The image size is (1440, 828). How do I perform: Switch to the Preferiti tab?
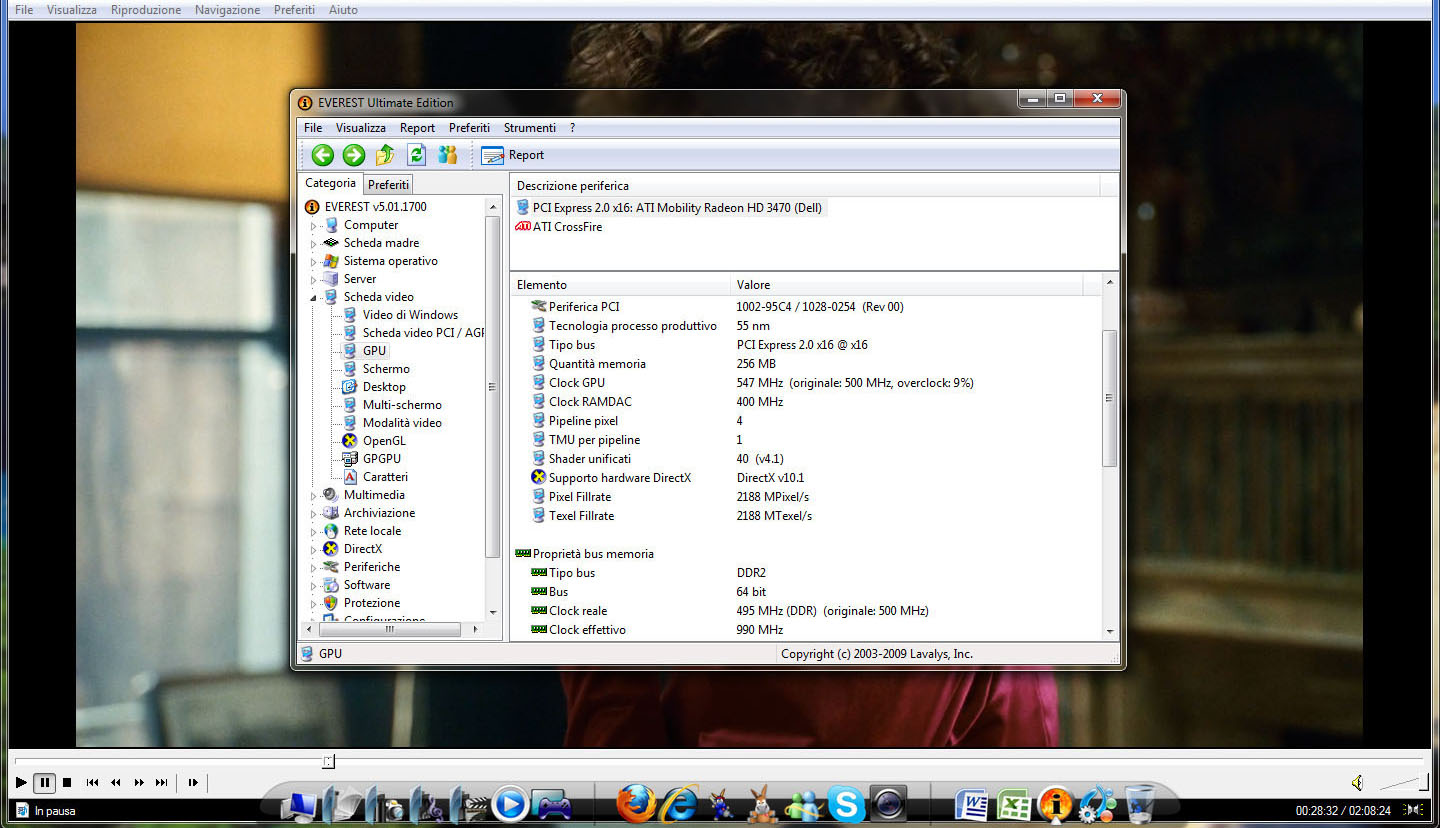[388, 185]
